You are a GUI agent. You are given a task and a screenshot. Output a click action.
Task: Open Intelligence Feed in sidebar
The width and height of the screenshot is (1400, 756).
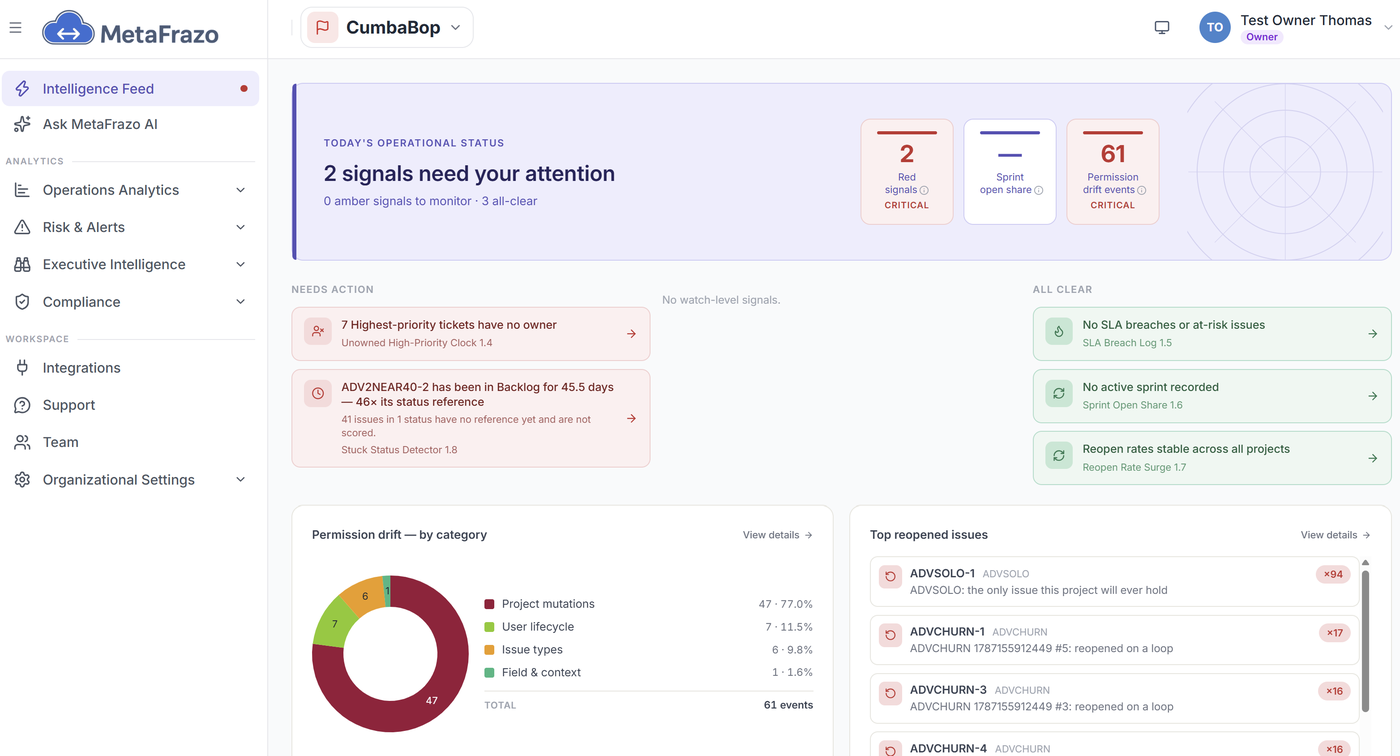pyautogui.click(x=130, y=88)
